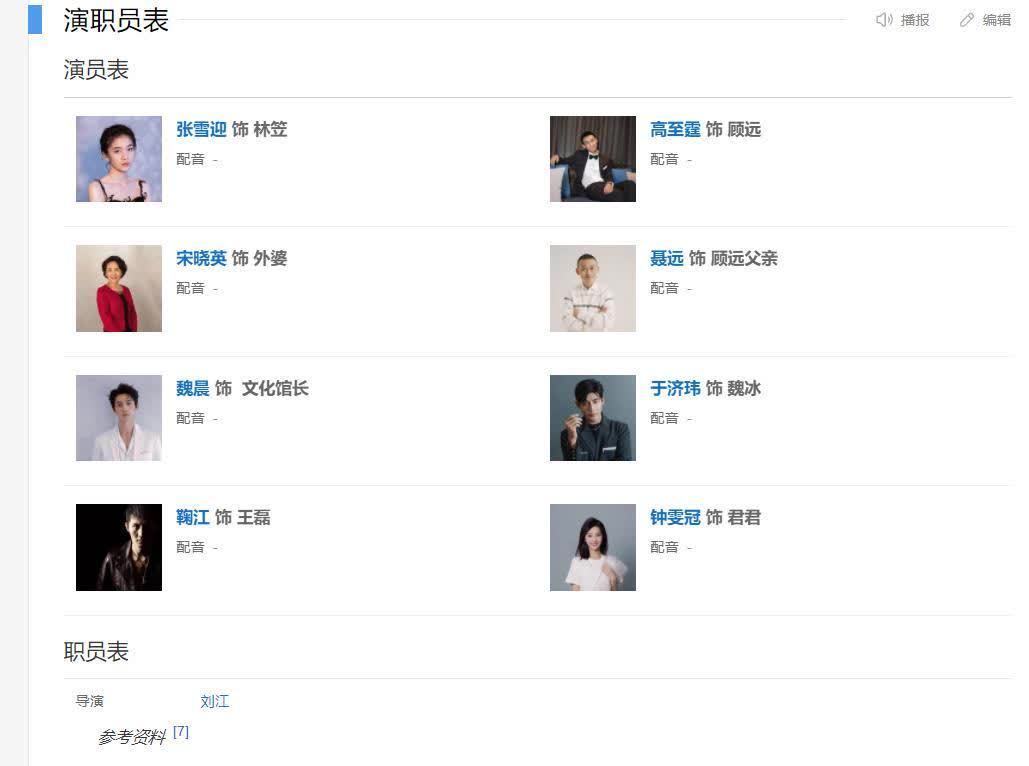The height and width of the screenshot is (766, 1029).
Task: Open reference citation [7]
Action: tap(181, 732)
